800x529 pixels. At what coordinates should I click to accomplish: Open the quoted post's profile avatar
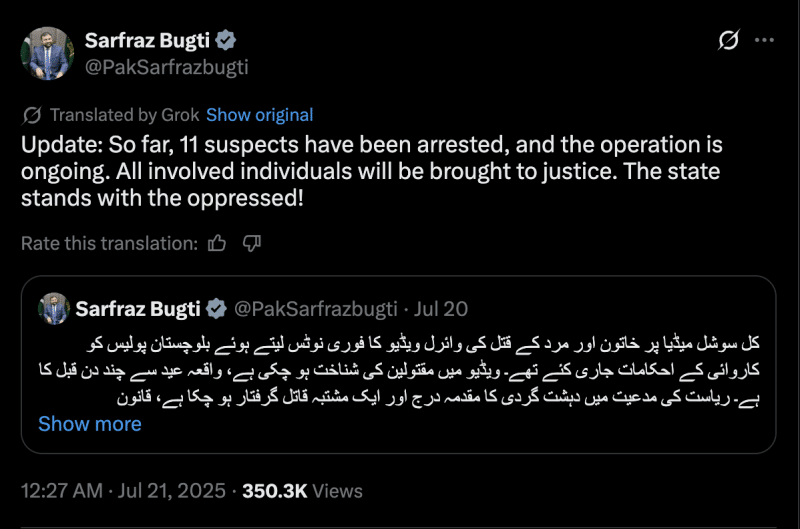tap(52, 308)
